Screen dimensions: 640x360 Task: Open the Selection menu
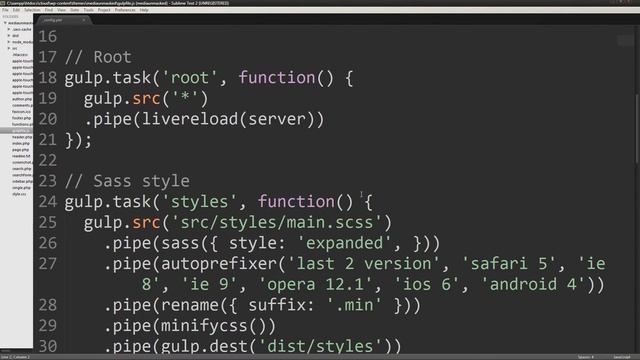[x=32, y=10]
